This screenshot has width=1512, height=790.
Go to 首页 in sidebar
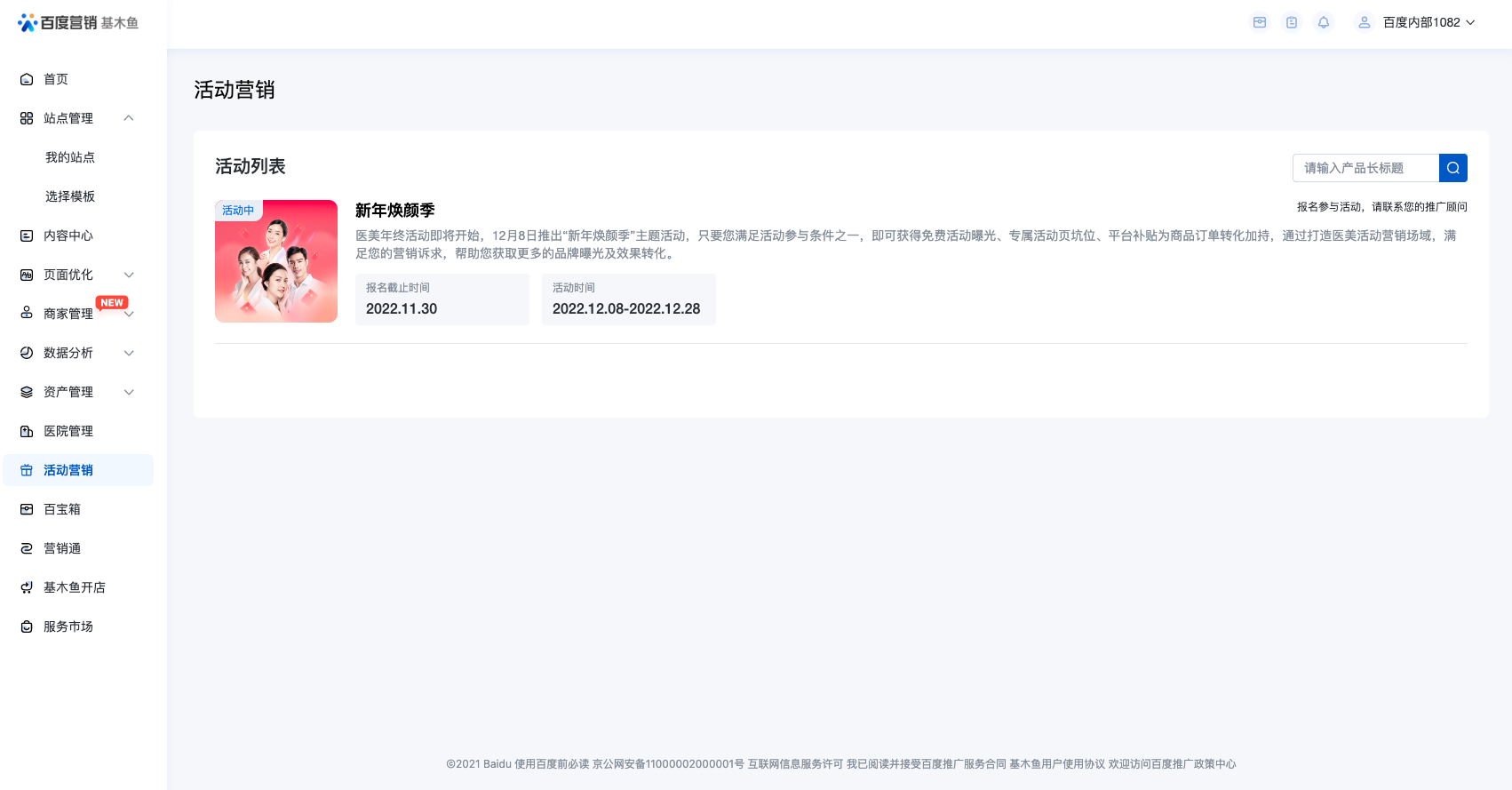(x=56, y=79)
